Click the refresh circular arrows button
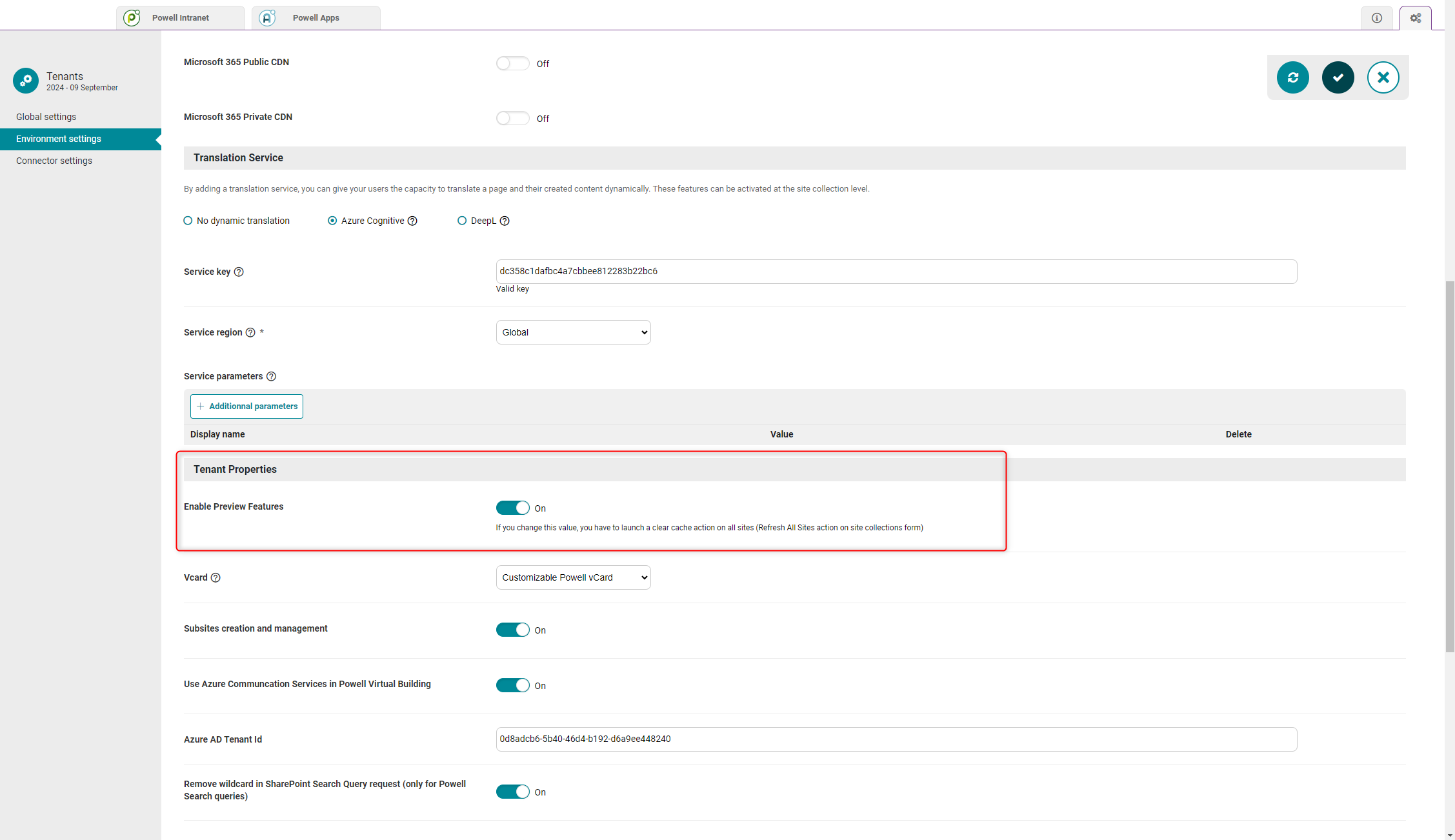1455x840 pixels. pos(1293,77)
